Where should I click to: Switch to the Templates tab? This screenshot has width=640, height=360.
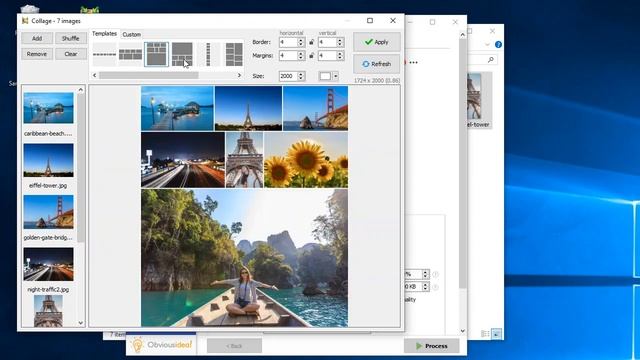[104, 34]
